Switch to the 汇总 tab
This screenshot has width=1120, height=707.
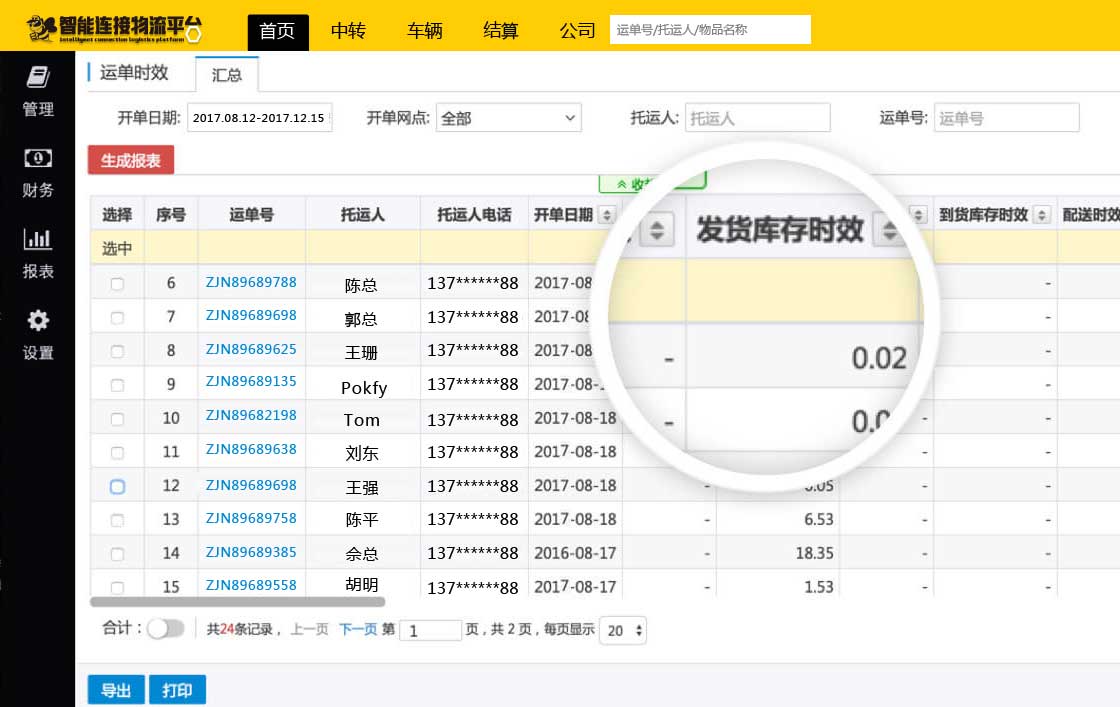click(x=227, y=75)
